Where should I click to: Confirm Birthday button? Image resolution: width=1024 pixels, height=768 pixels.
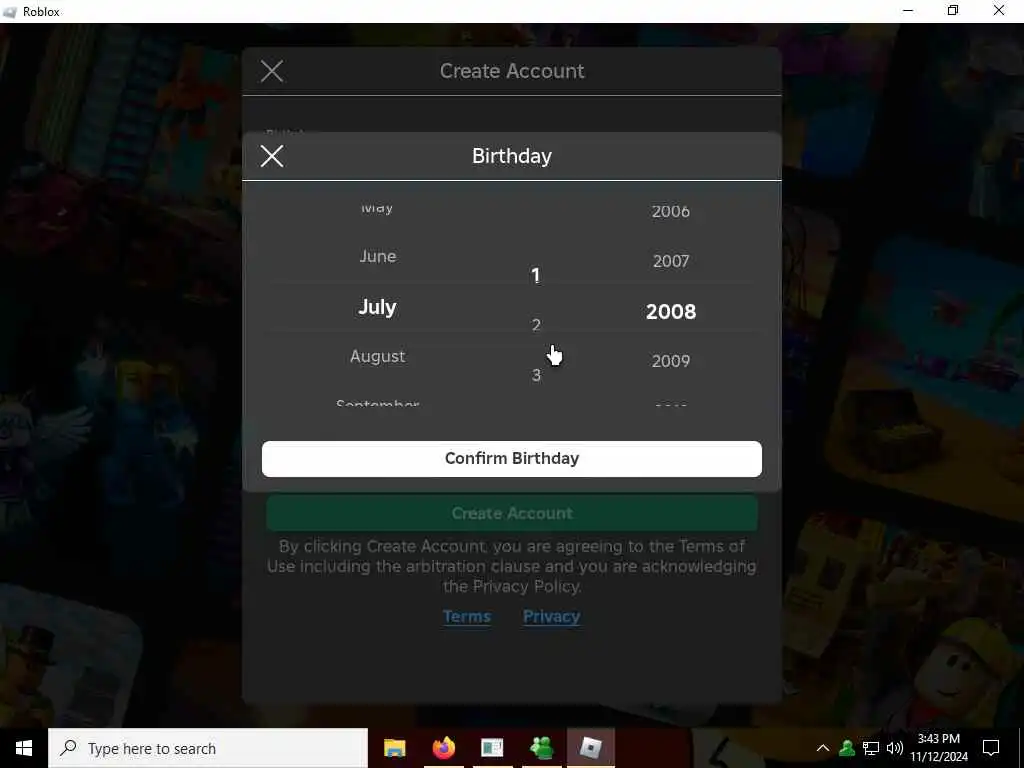pyautogui.click(x=511, y=458)
